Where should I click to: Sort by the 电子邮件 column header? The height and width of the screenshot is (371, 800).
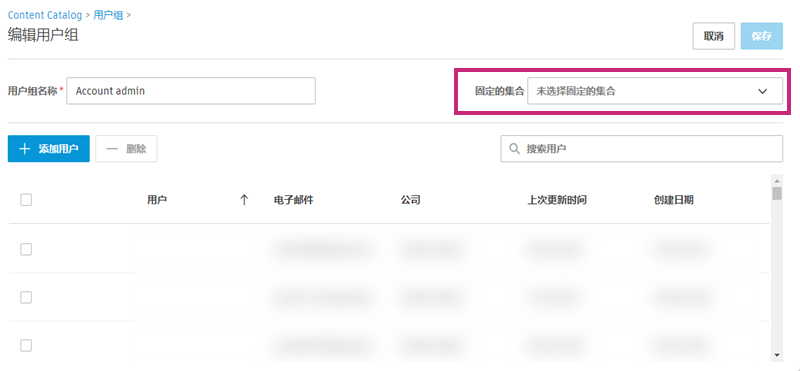[293, 200]
